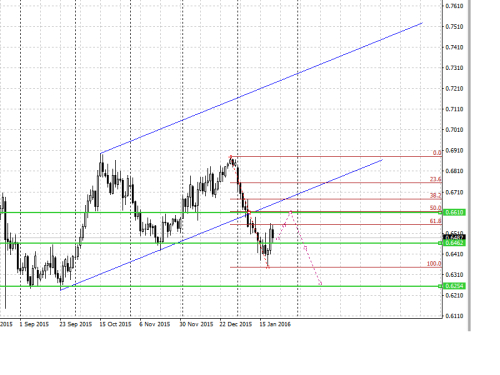
Task: Select the green 0.6610 price level tag
Action: click(454, 212)
